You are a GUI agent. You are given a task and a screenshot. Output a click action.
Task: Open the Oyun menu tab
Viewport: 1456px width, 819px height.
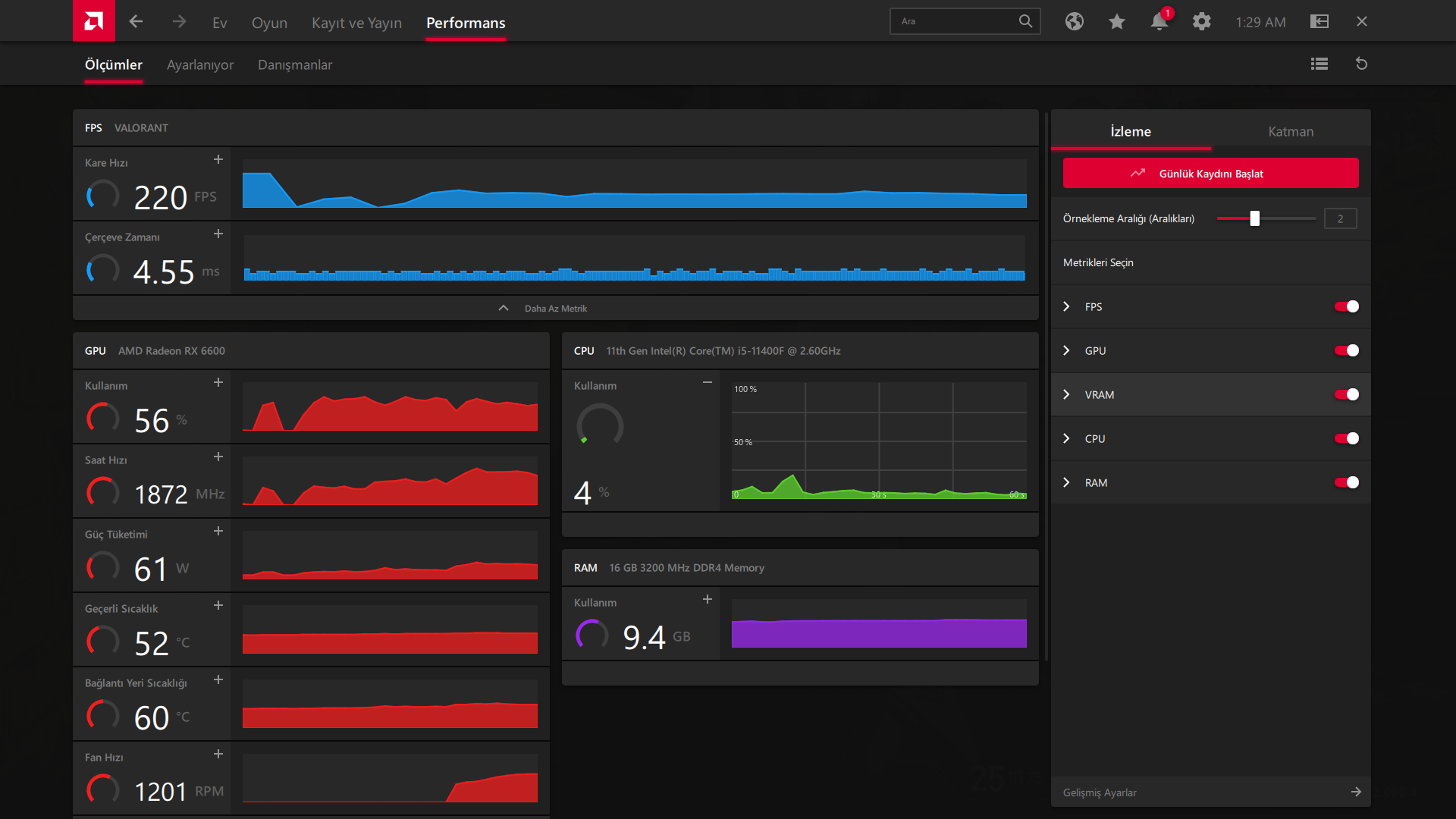pos(269,23)
